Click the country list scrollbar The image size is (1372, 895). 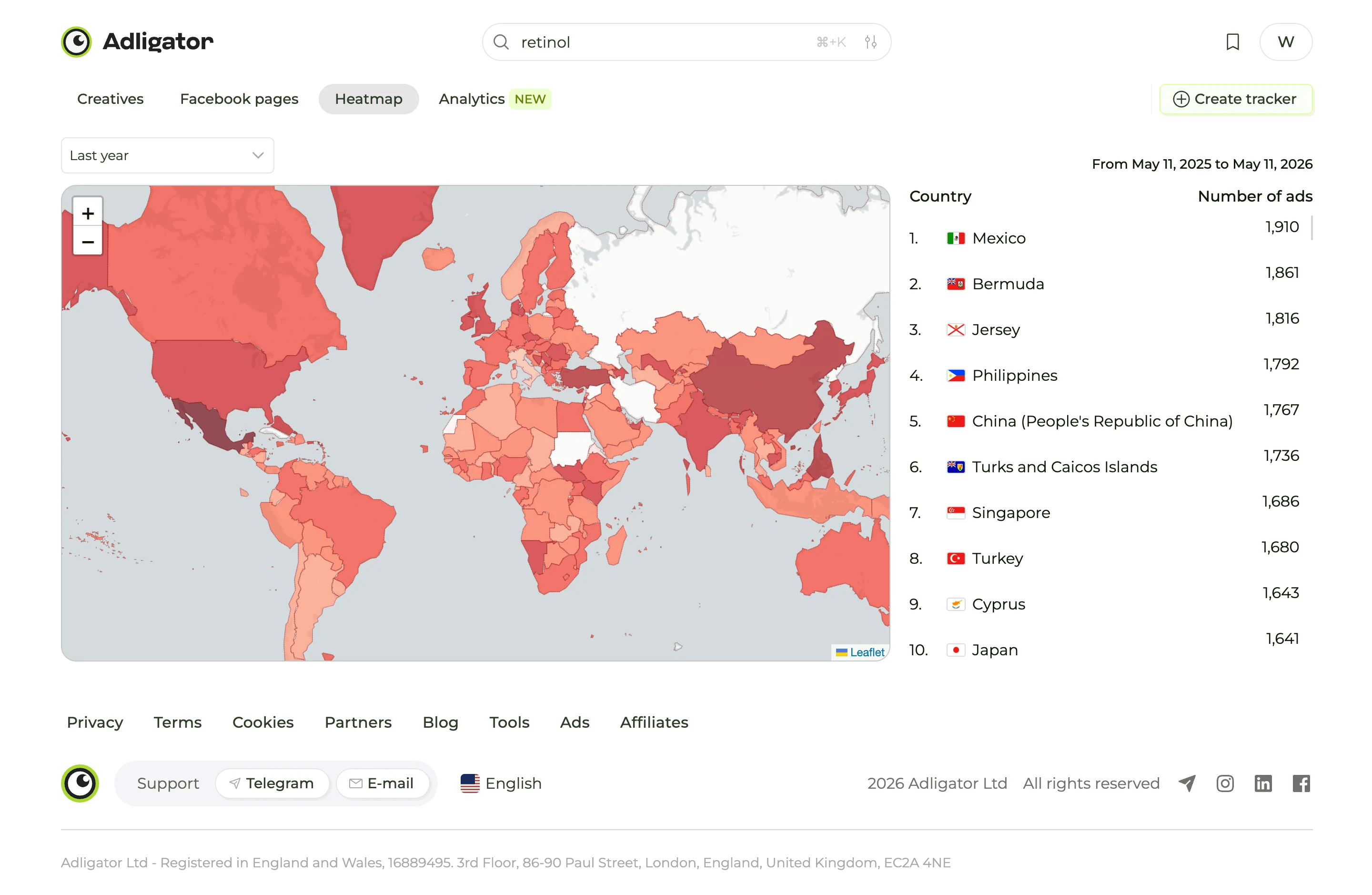click(1311, 228)
